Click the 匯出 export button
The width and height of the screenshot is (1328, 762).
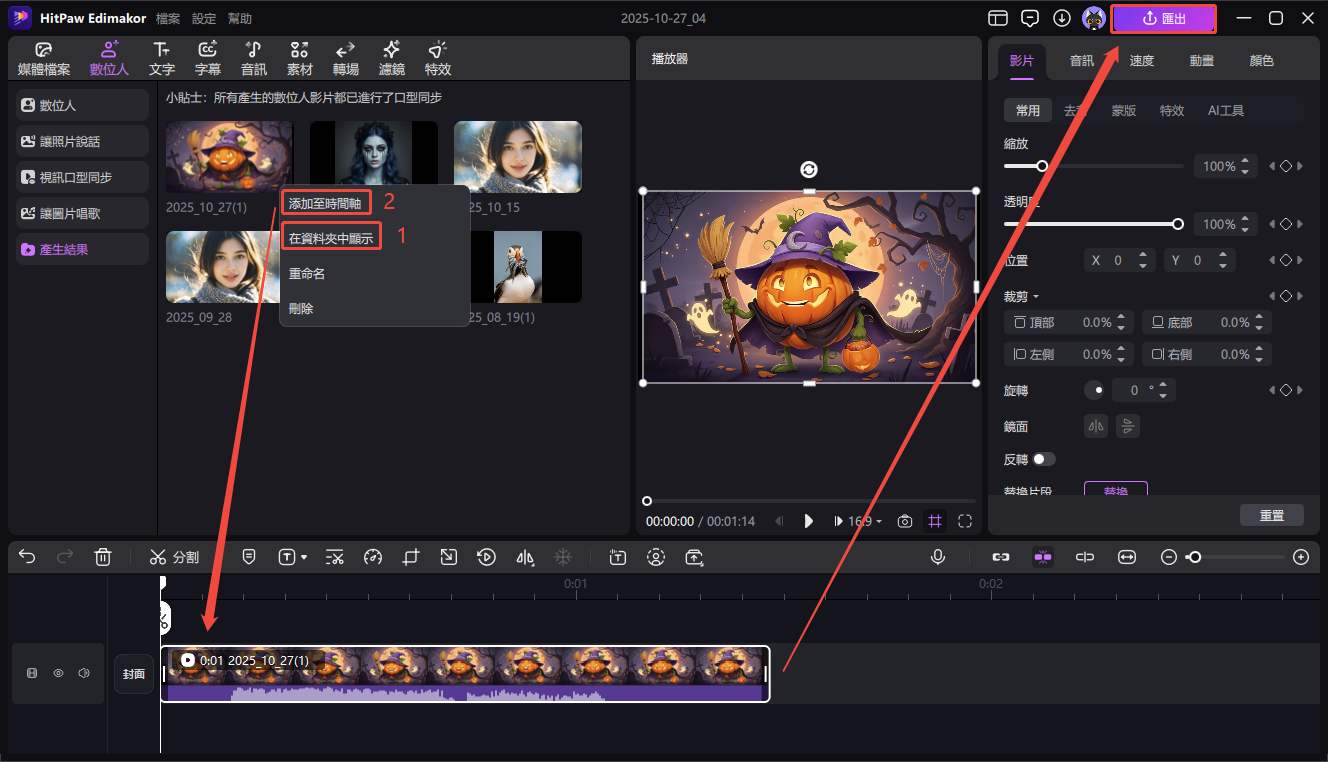1163,18
